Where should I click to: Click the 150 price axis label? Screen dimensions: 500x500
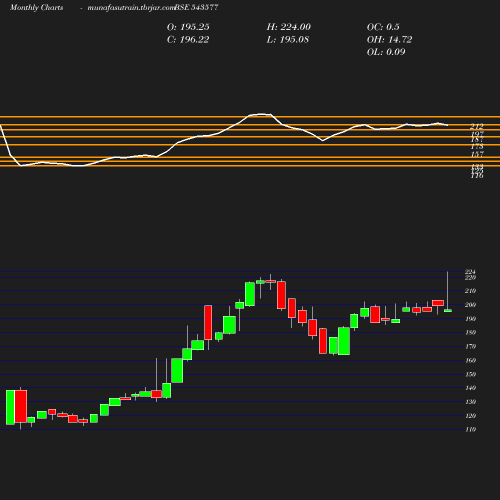click(x=470, y=374)
